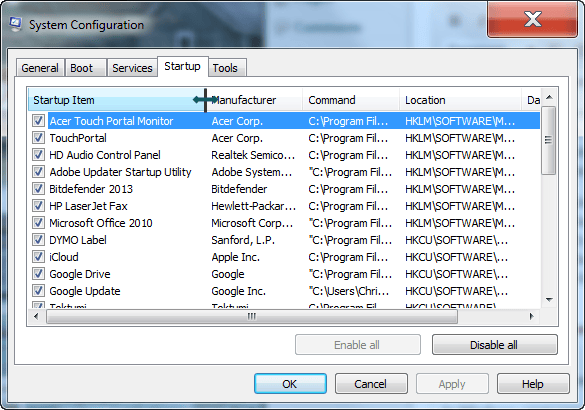Click the vertical scrollbar up arrow
This screenshot has height=410, width=585.
tap(549, 97)
